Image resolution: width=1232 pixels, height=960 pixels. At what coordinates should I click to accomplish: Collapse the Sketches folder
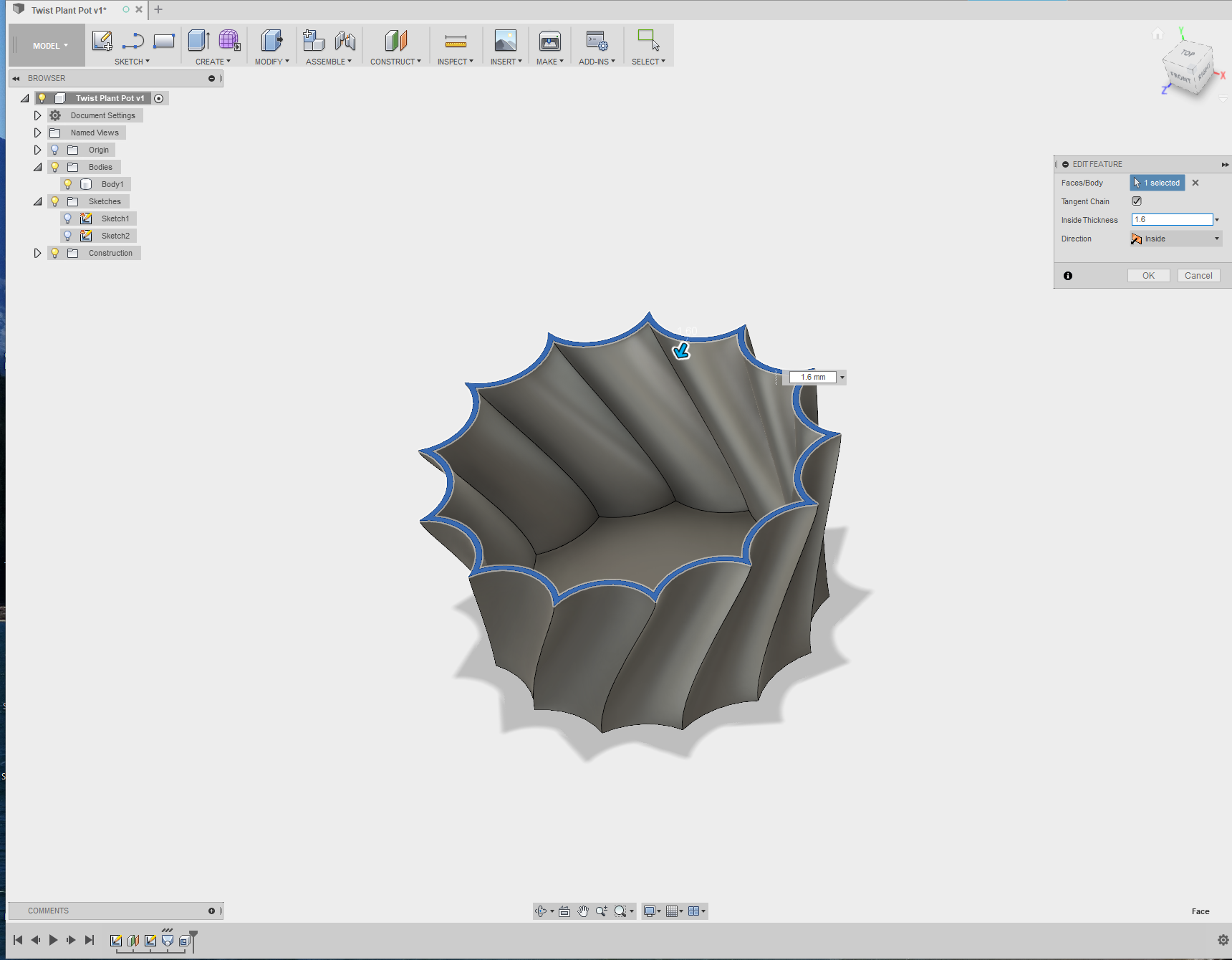pyautogui.click(x=37, y=201)
